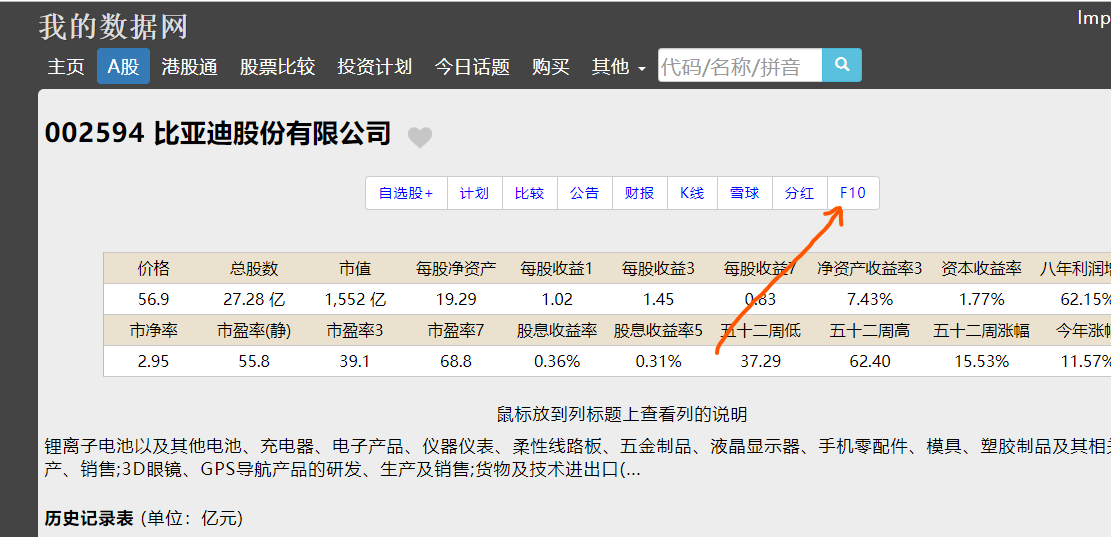Click the 市盈率7 column header
Image resolution: width=1111 pixels, height=537 pixels.
click(x=456, y=330)
